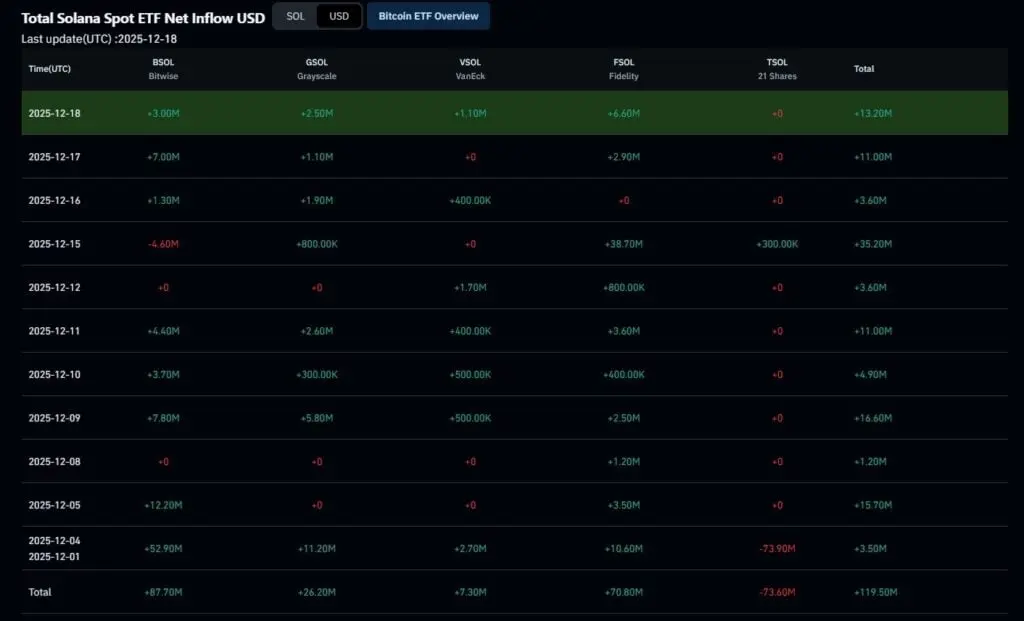Click the VSOL VanEck column header
The height and width of the screenshot is (621, 1024).
point(470,68)
